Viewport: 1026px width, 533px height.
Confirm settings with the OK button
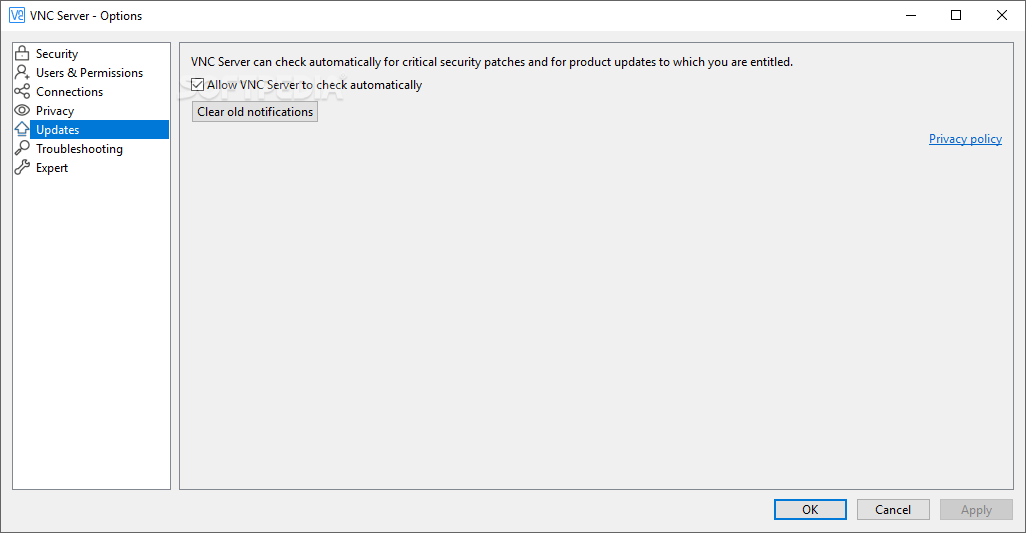[x=810, y=510]
